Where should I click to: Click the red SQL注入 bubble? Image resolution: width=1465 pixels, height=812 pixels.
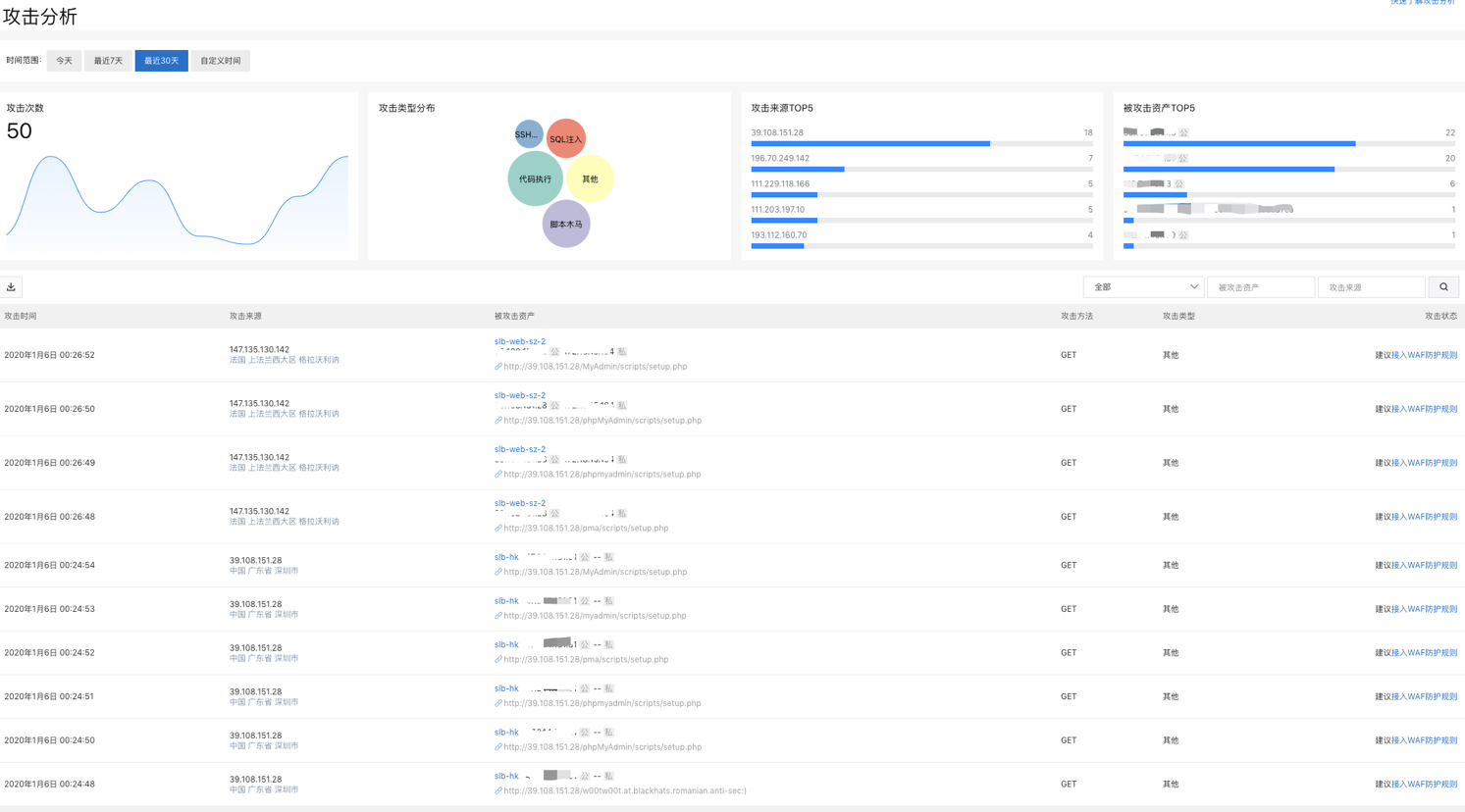tap(565, 139)
